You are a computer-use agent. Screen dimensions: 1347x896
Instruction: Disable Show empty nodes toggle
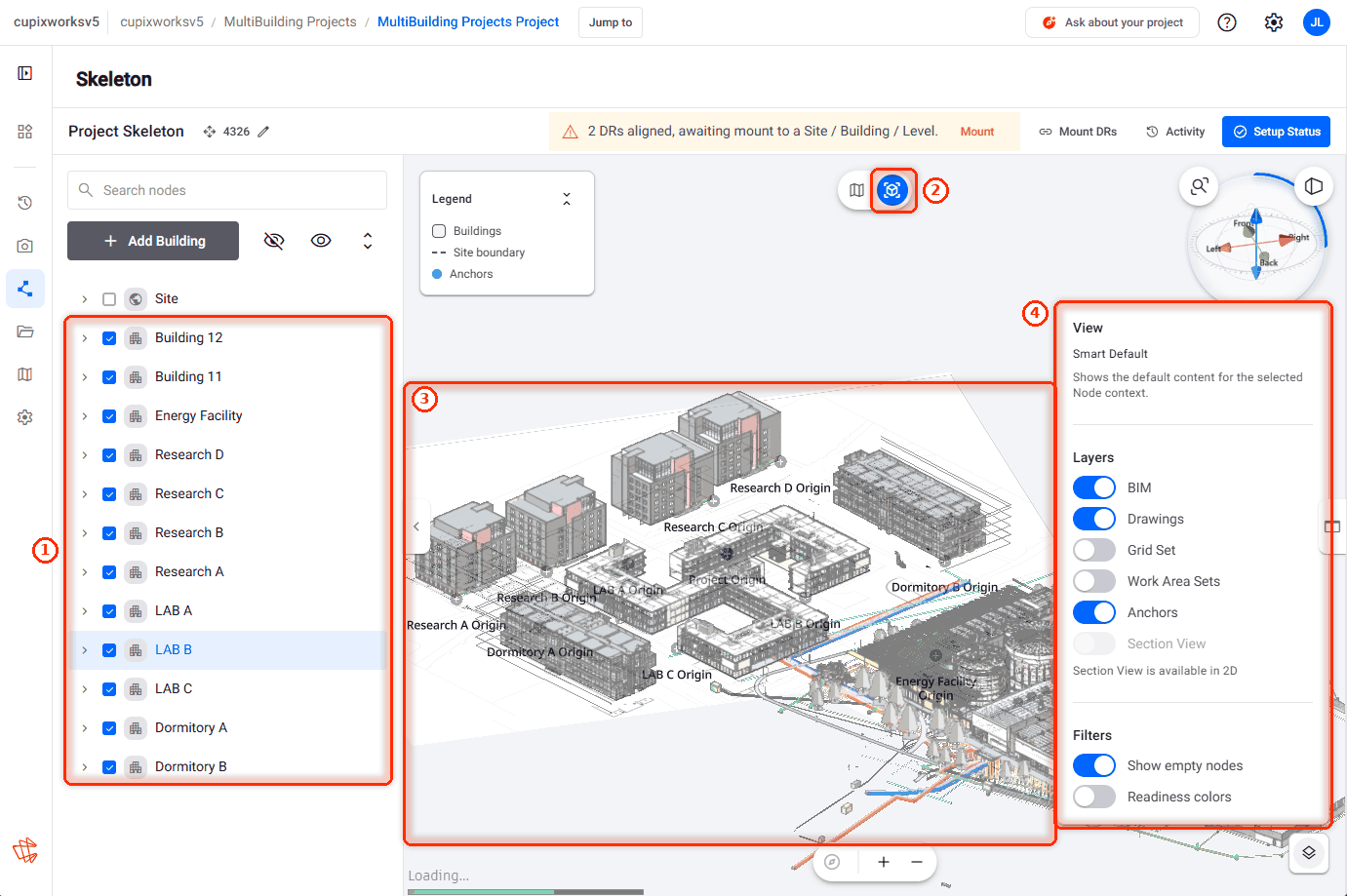pos(1094,765)
